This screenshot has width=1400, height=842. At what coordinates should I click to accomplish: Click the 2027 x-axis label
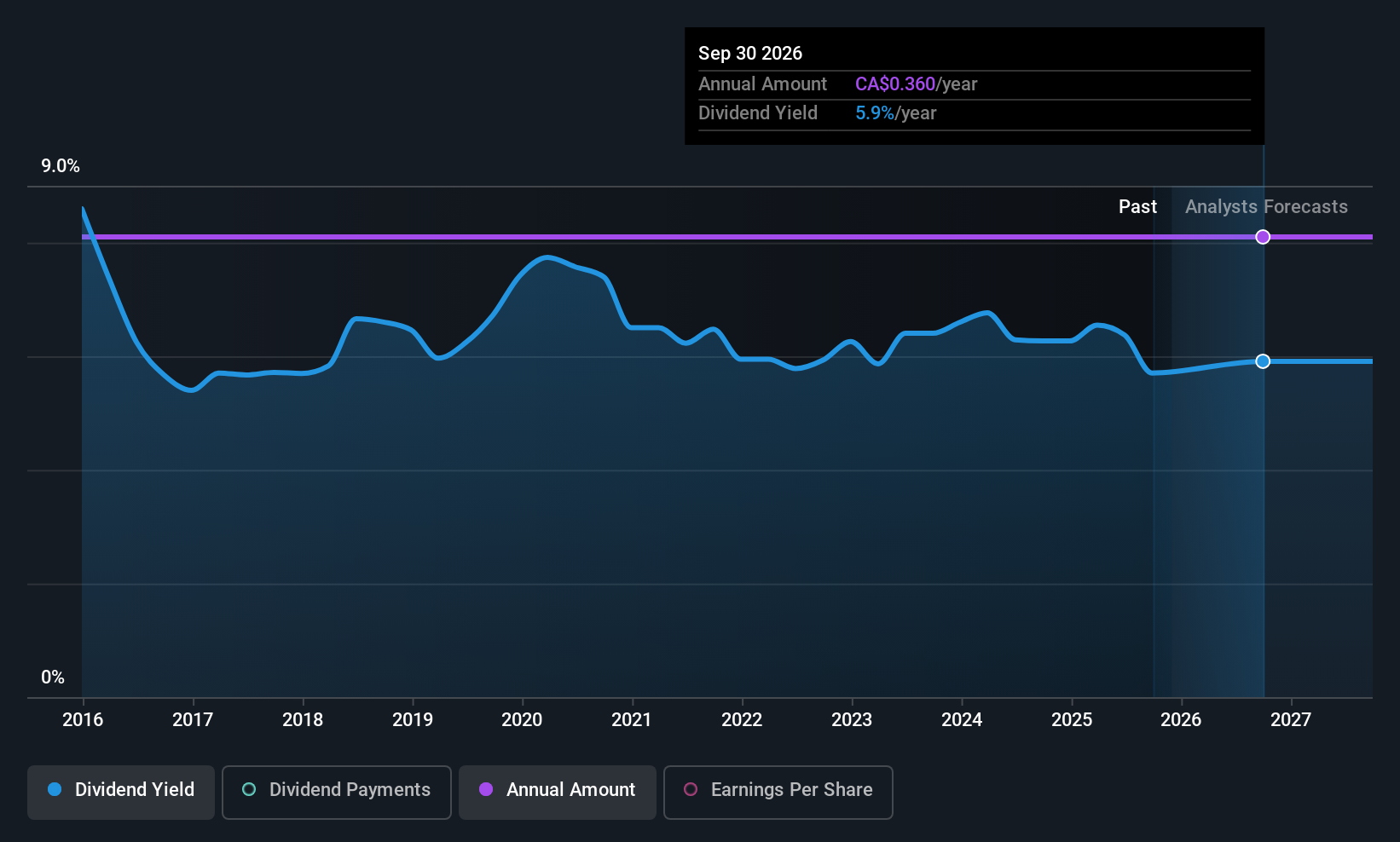tap(1291, 720)
